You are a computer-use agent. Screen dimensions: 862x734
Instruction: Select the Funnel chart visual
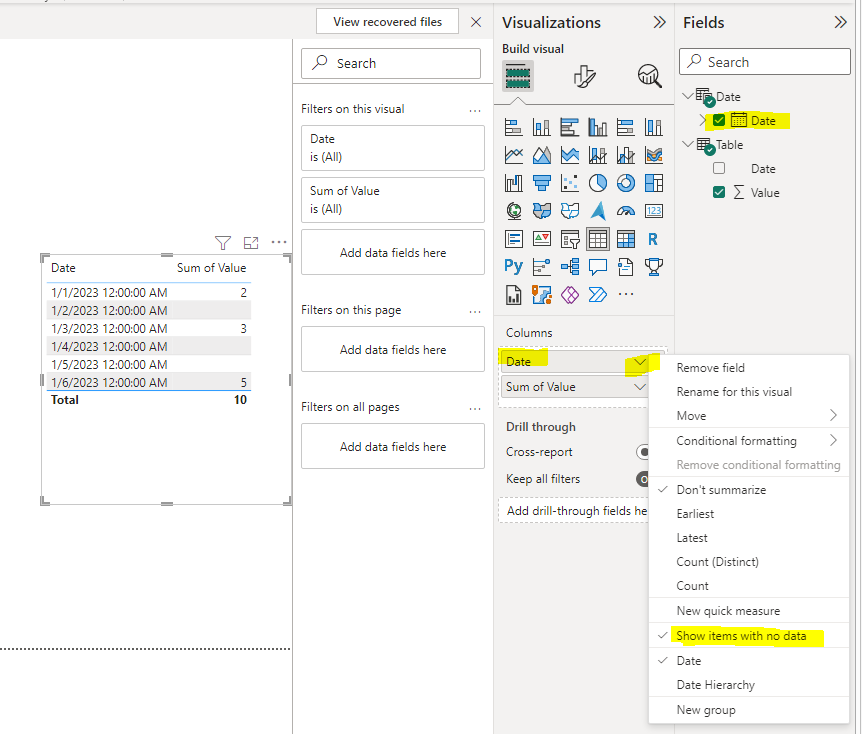[x=541, y=183]
